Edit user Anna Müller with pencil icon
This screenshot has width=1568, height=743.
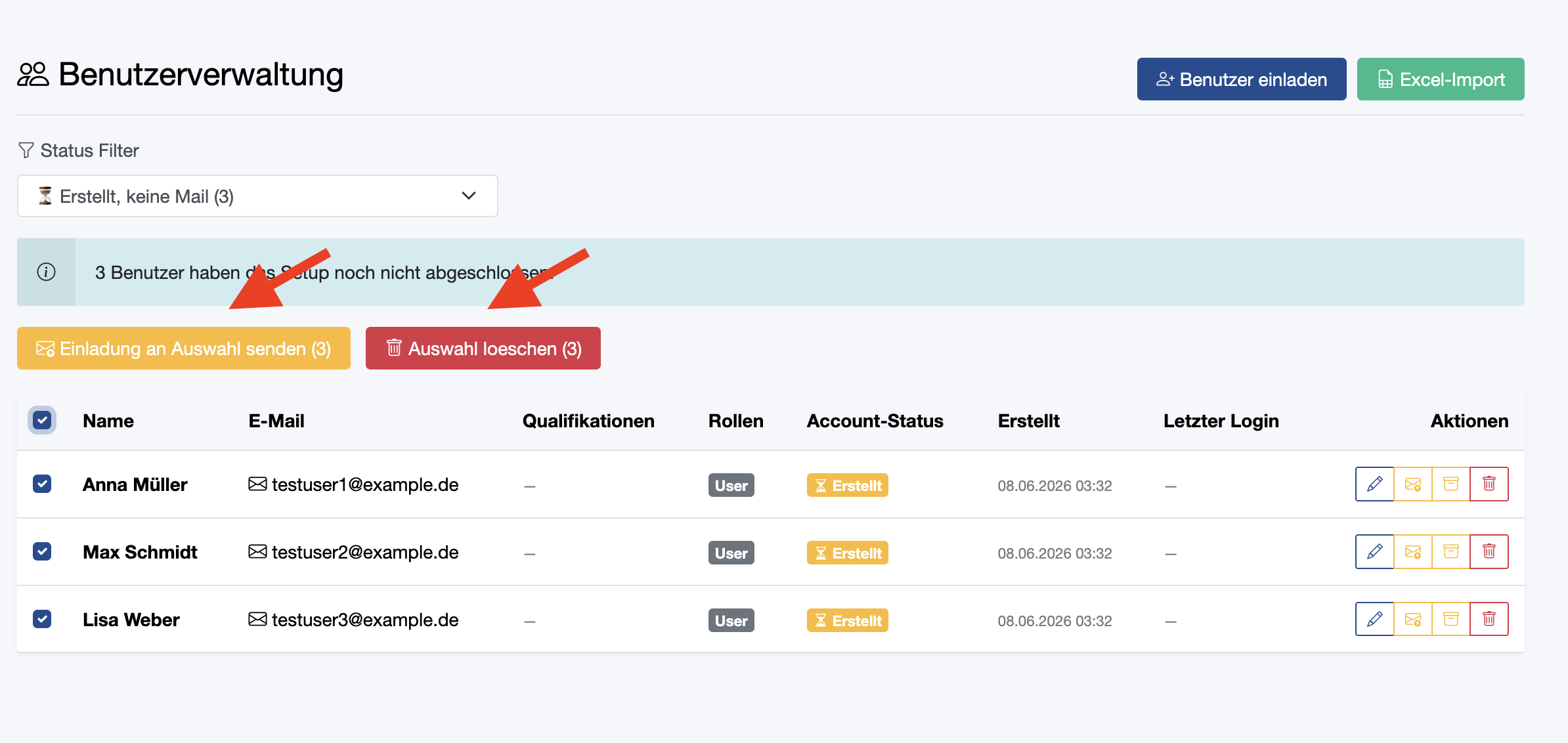click(1374, 484)
